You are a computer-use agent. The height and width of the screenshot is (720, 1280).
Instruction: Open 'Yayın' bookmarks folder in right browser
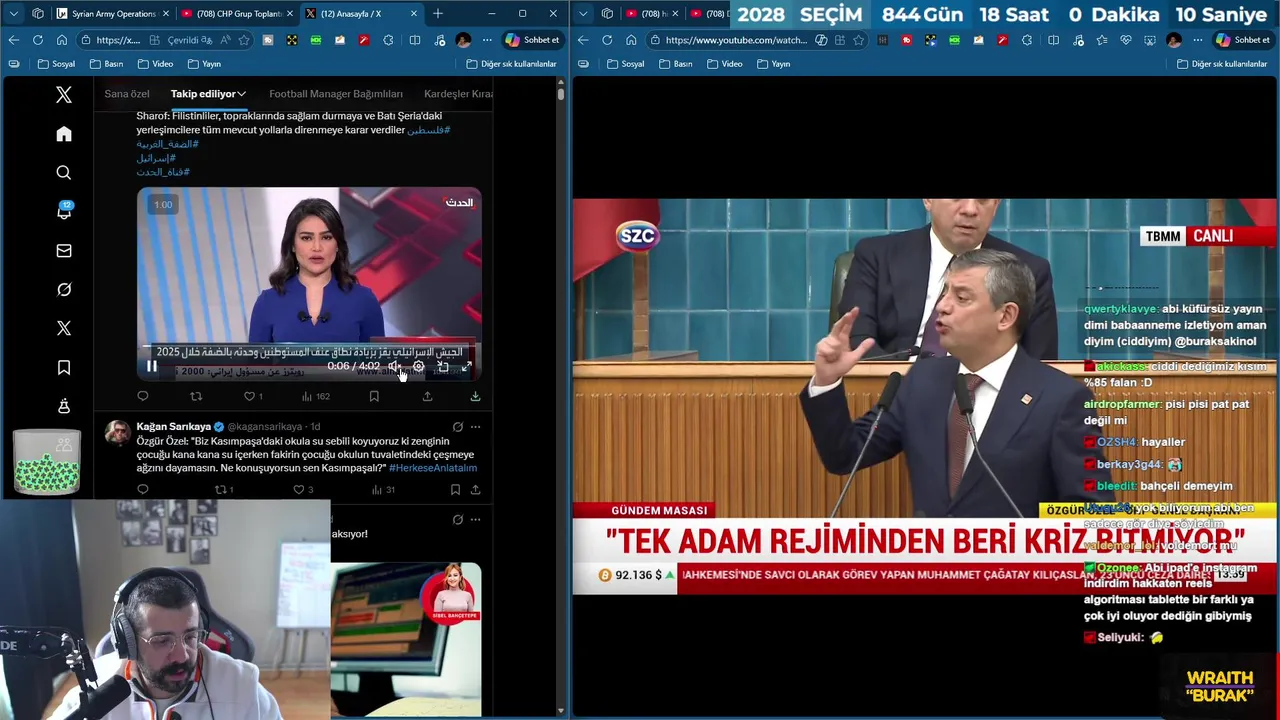774,64
